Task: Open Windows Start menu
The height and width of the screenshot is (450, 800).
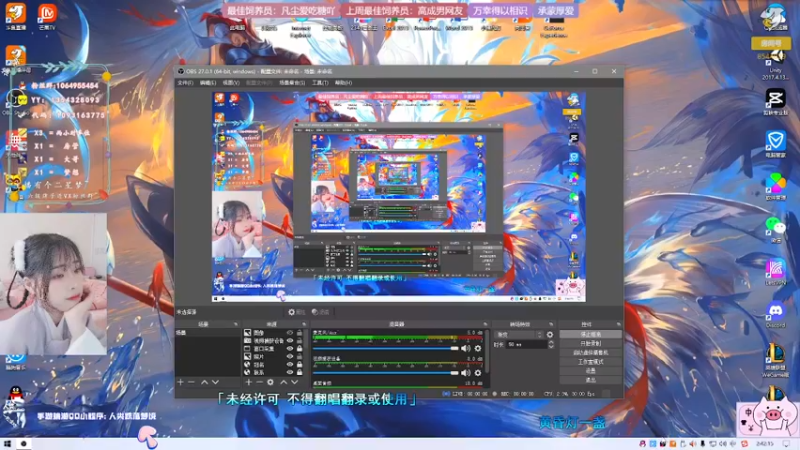Action: point(7,444)
